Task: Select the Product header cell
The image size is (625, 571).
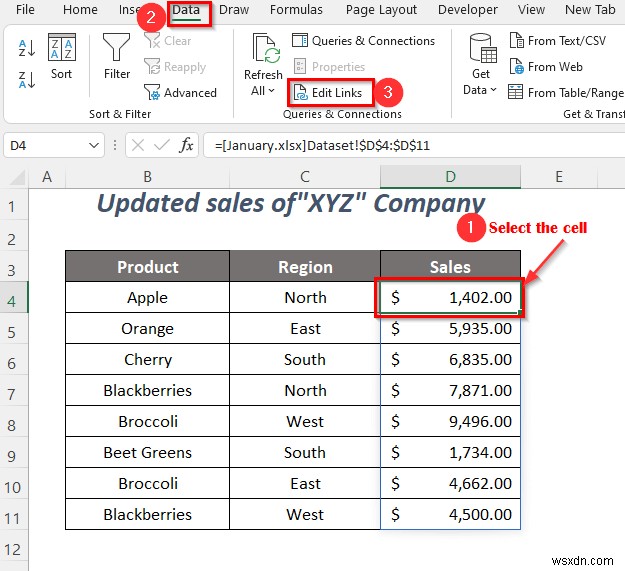Action: (147, 266)
